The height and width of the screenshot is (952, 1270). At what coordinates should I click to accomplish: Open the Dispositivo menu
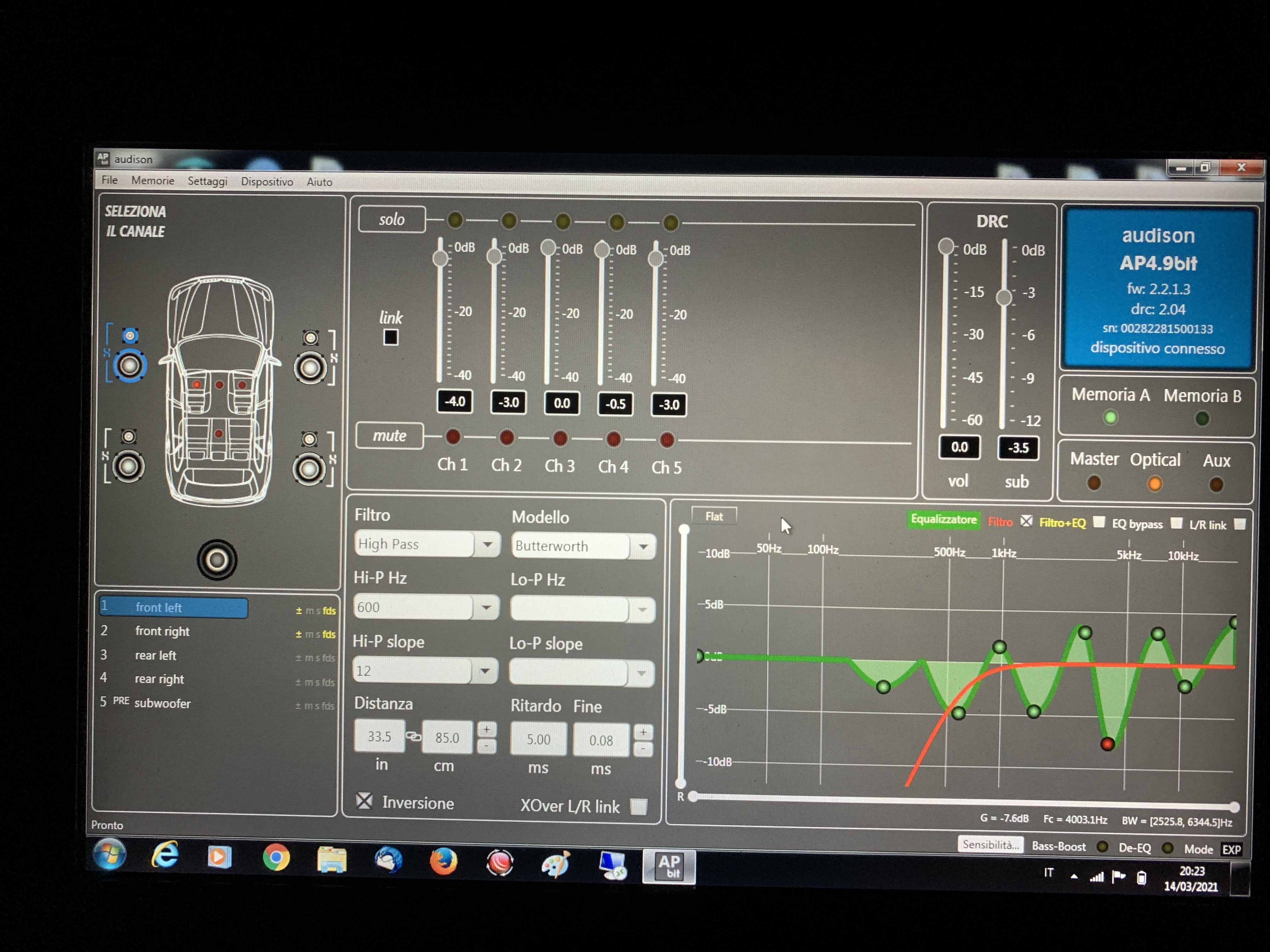click(x=267, y=181)
